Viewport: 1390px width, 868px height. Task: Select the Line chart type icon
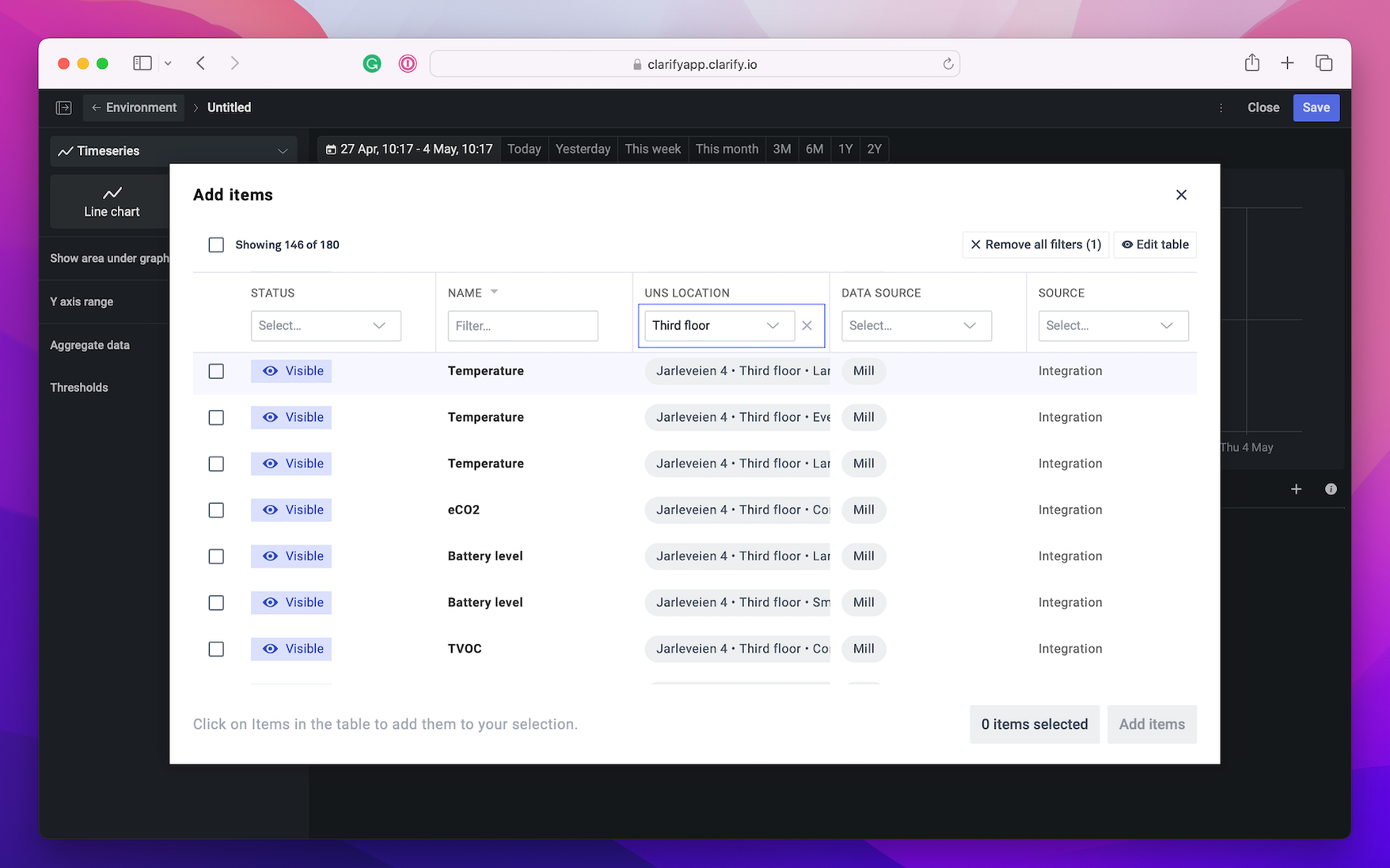tap(112, 201)
